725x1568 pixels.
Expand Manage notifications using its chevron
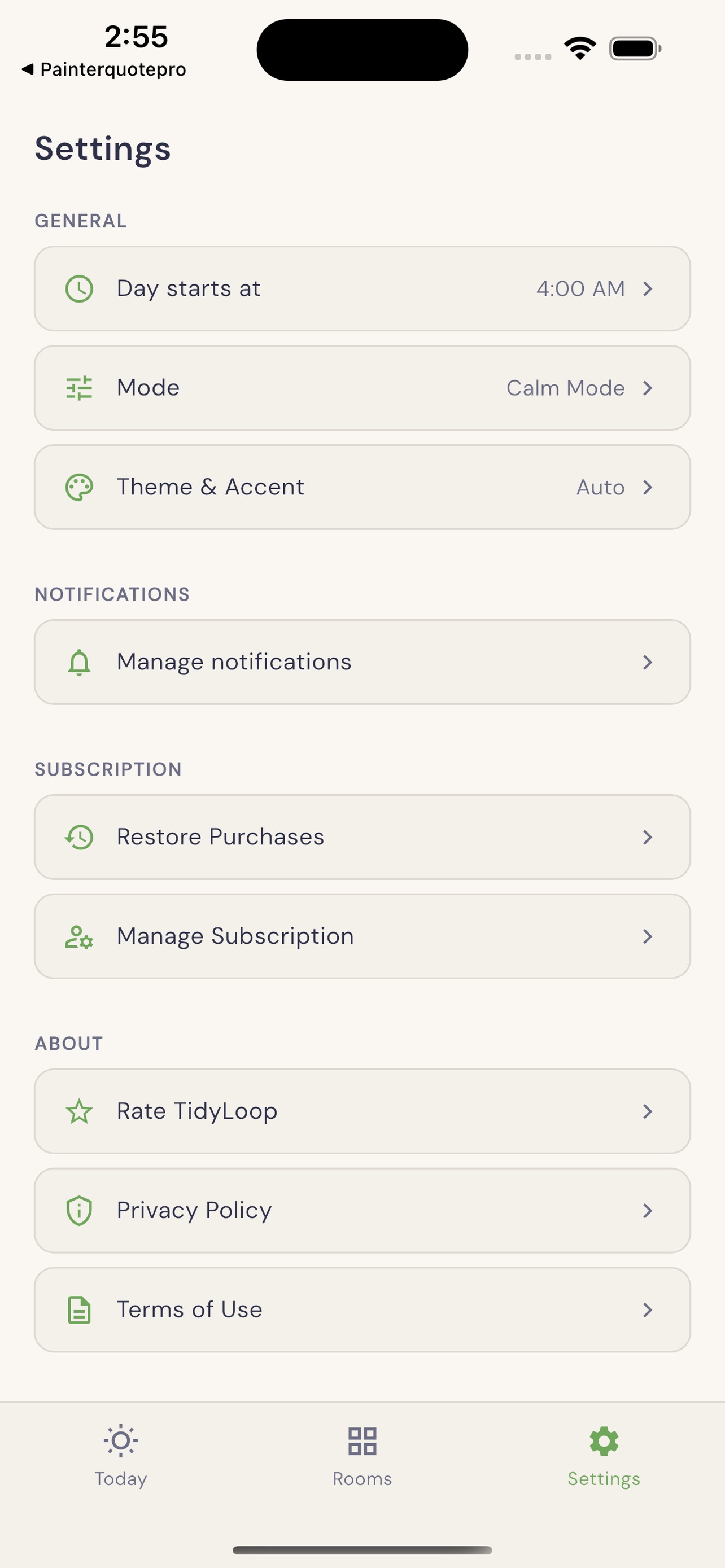(648, 662)
